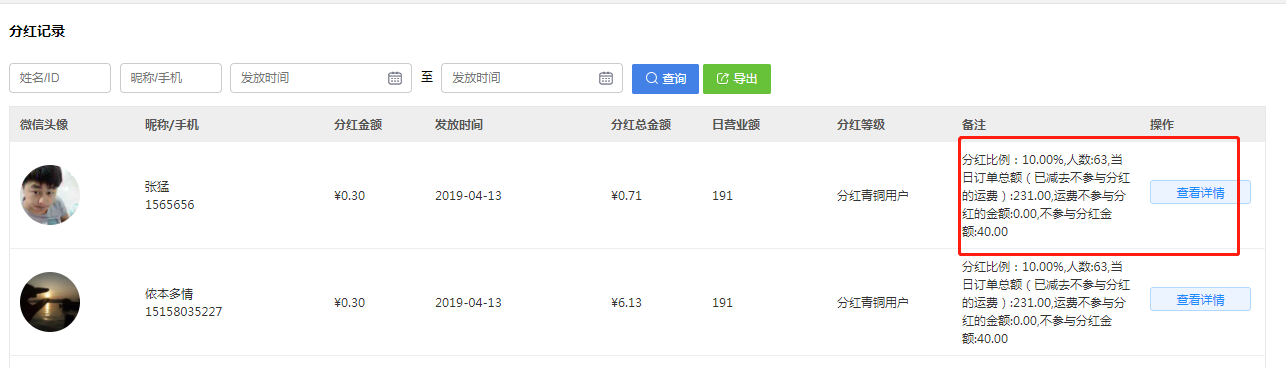Click the 备注 column header

[x=974, y=125]
